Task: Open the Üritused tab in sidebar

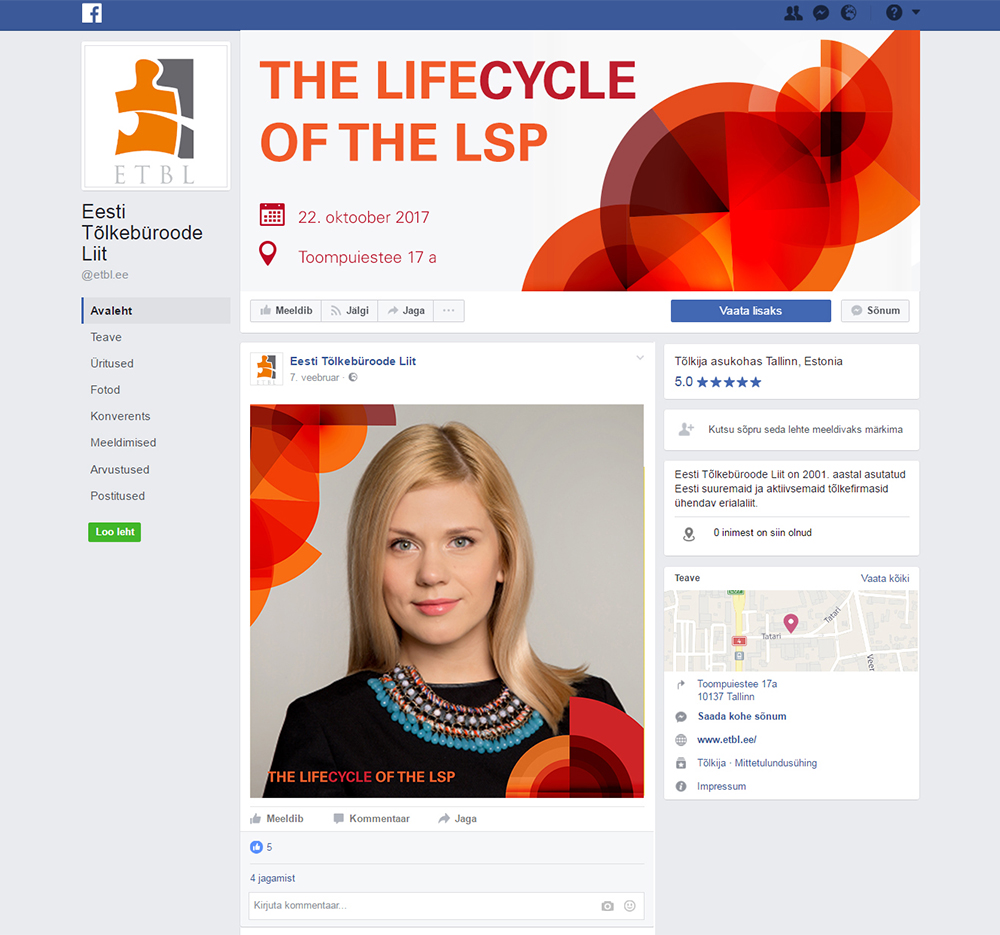Action: (112, 364)
